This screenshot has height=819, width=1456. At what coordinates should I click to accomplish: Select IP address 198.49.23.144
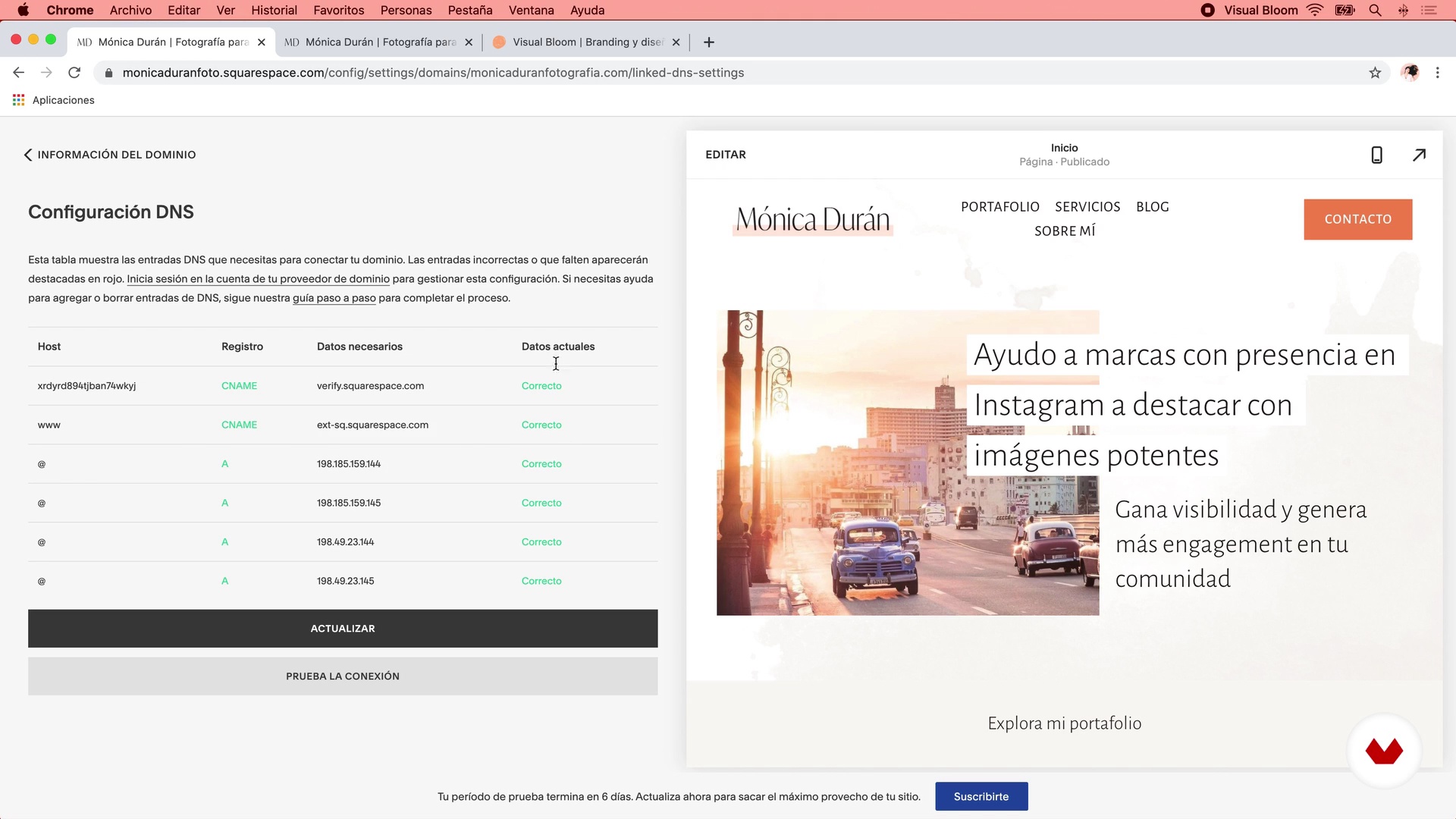[345, 542]
